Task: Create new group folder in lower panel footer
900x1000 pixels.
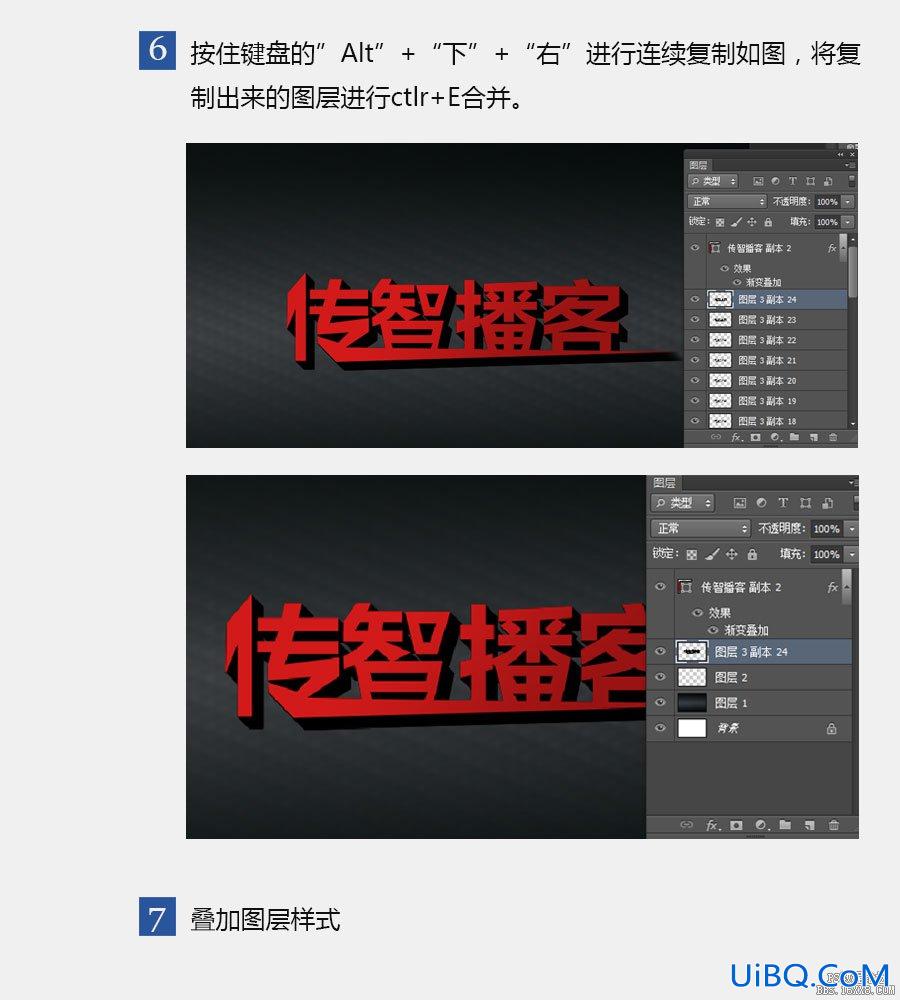Action: point(785,825)
